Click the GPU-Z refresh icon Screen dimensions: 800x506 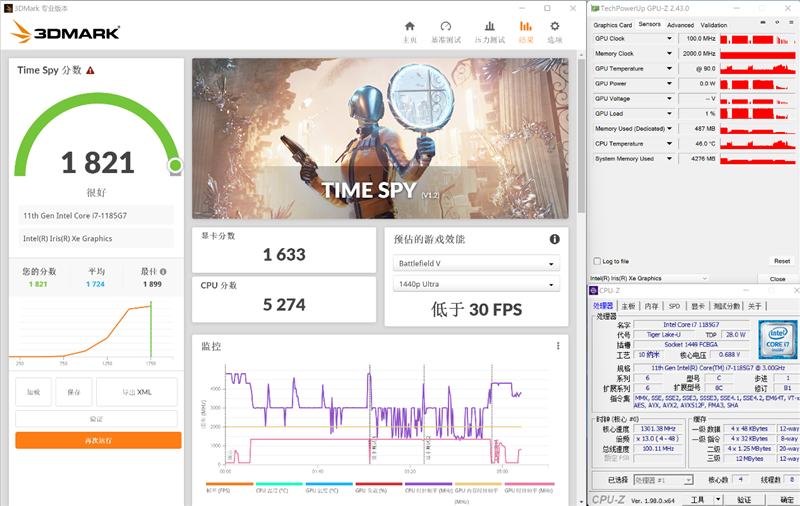777,22
